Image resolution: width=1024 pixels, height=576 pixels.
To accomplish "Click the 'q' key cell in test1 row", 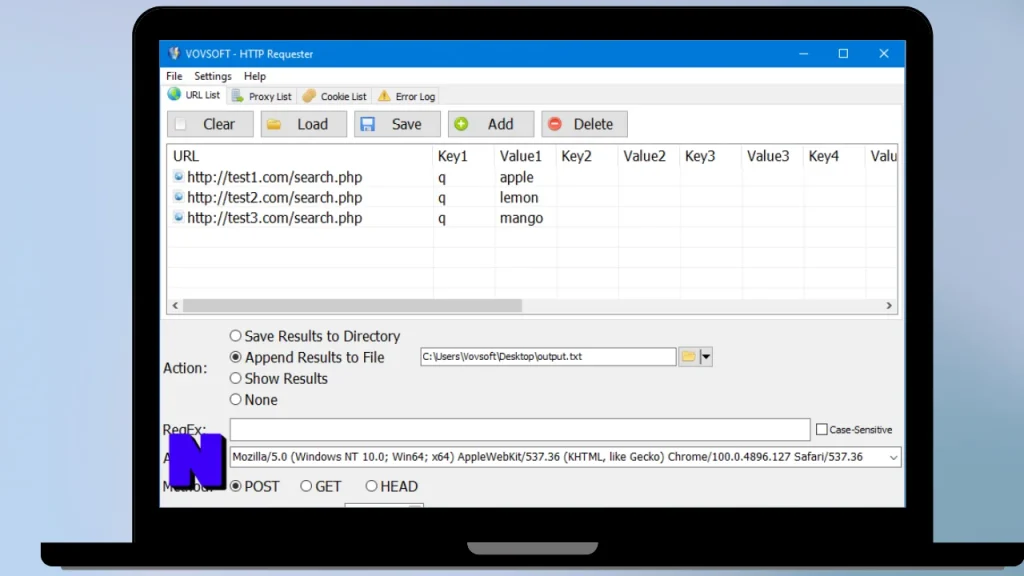I will 442,178.
